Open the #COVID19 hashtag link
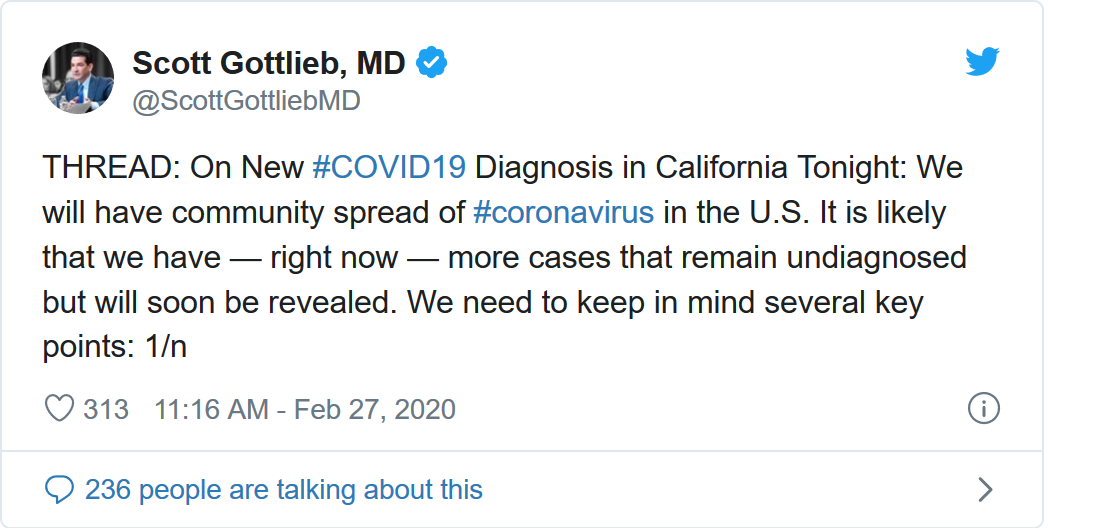This screenshot has width=1100, height=528. [x=389, y=167]
